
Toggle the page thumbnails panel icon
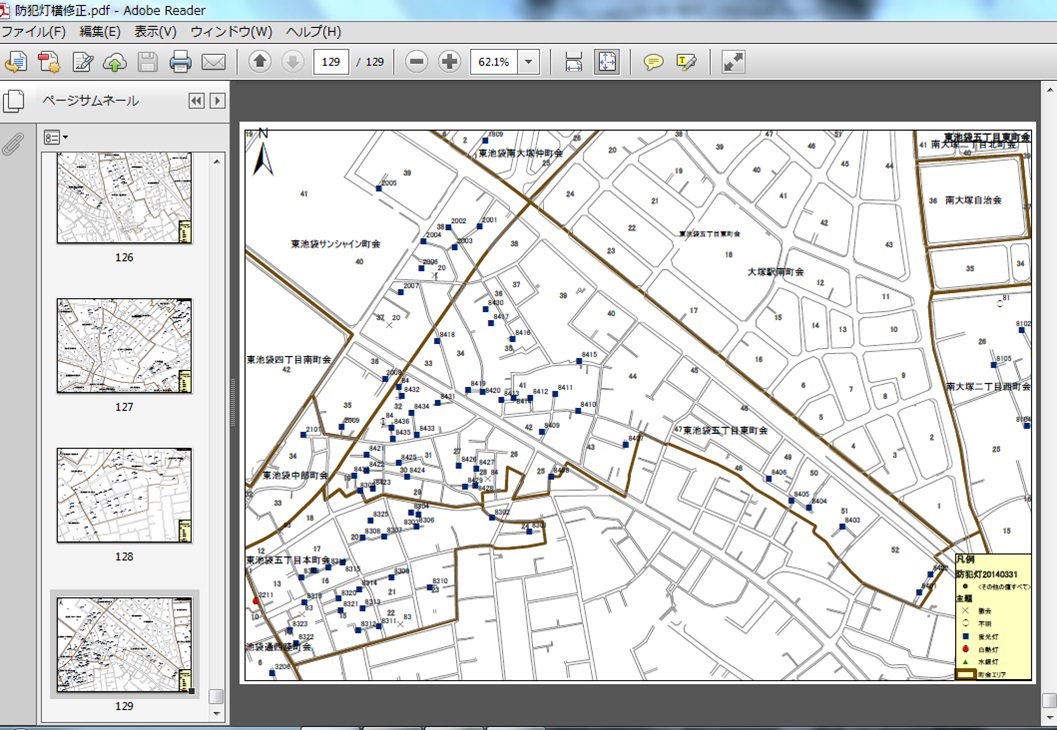pos(13,101)
